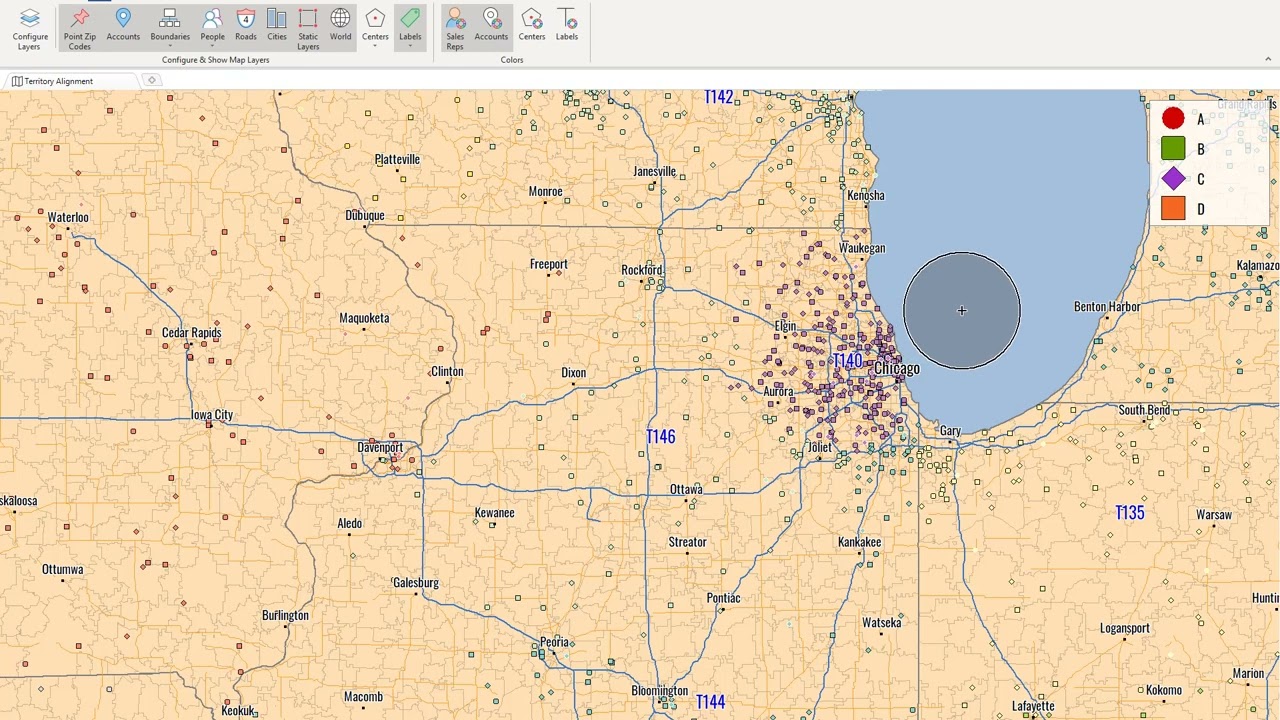Collapse the ribbon with the chevron
This screenshot has width=1280, height=720.
(1267, 60)
